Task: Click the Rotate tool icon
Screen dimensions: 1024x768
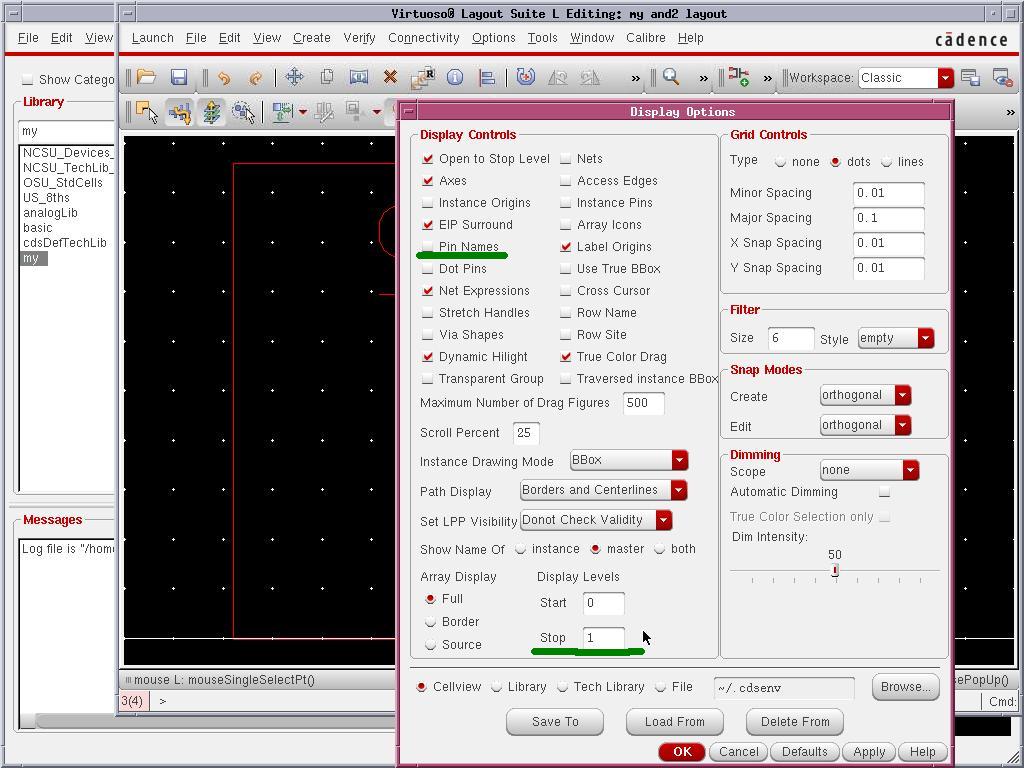Action: click(525, 77)
